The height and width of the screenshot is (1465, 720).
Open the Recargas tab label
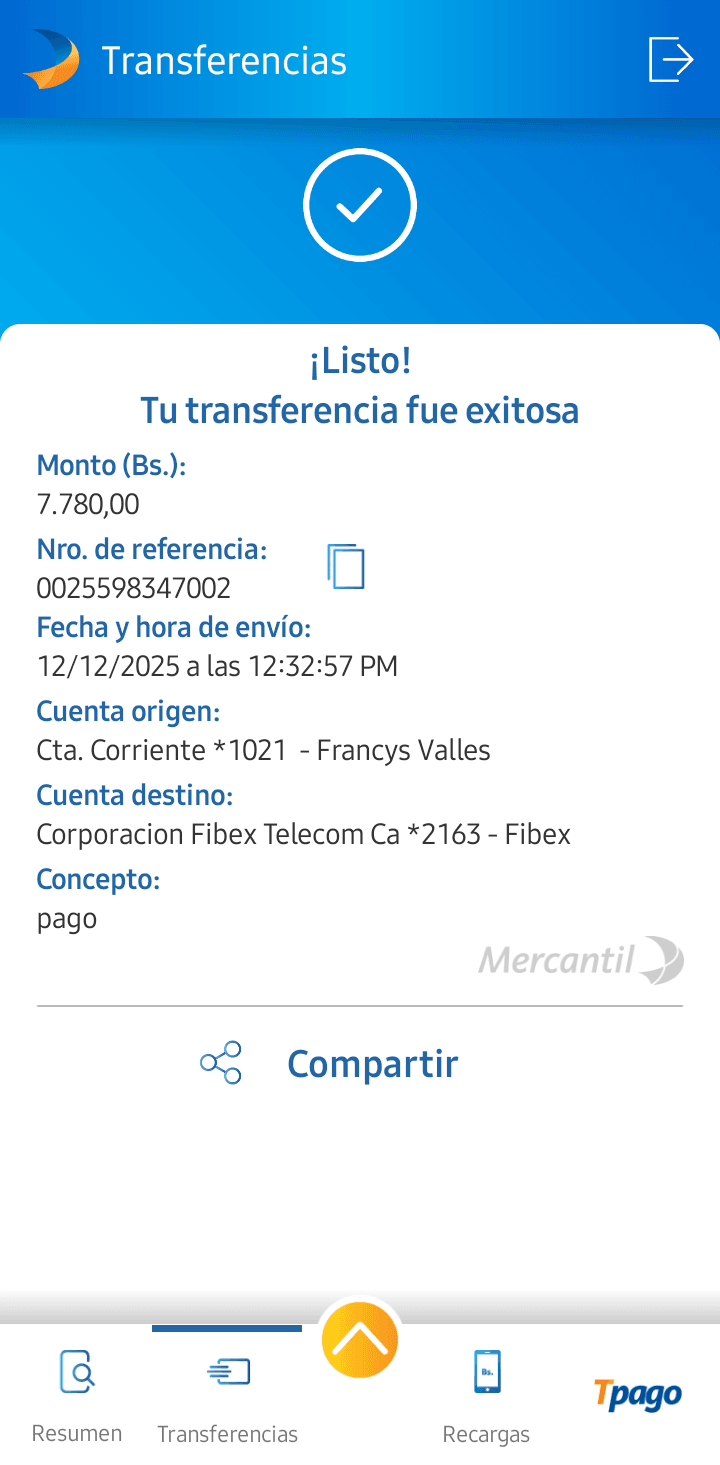[x=486, y=1434]
